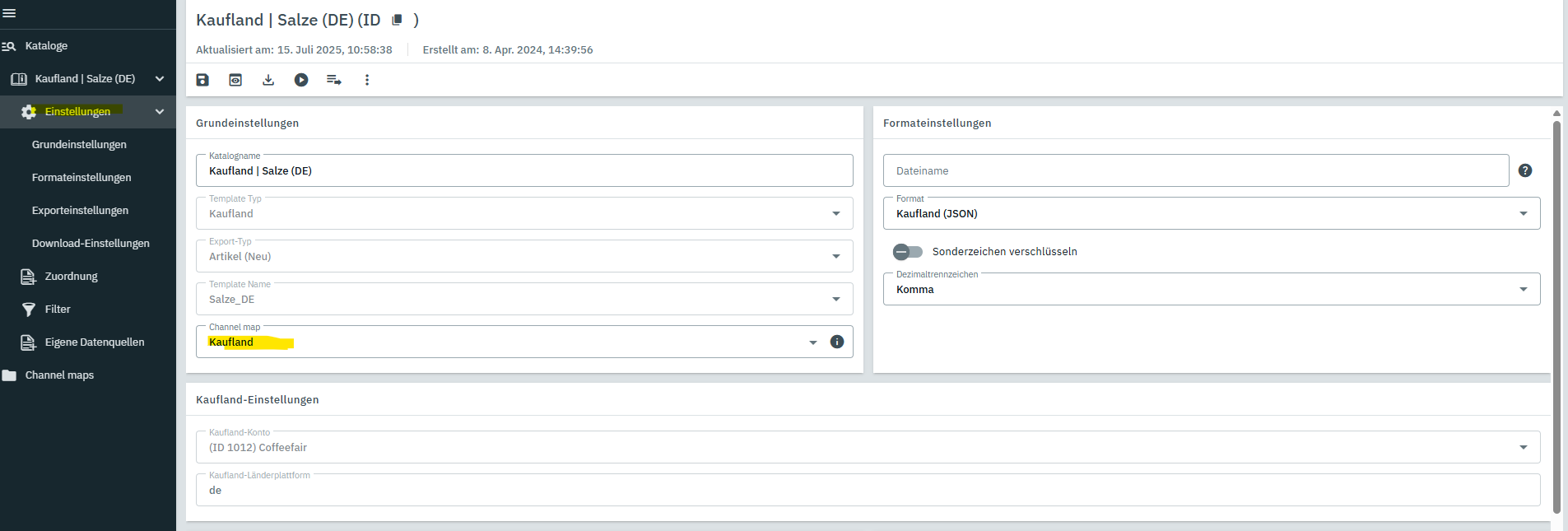
Task: Open the Channel map dropdown
Action: [812, 342]
